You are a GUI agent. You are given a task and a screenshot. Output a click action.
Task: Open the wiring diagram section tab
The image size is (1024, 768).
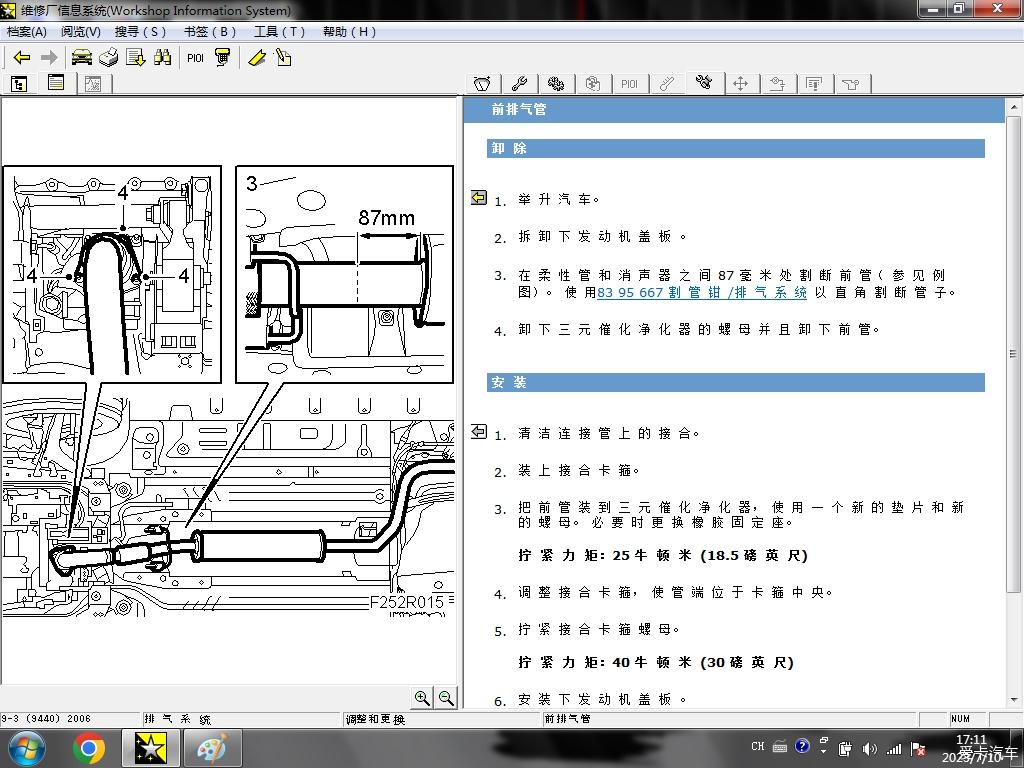[x=777, y=84]
